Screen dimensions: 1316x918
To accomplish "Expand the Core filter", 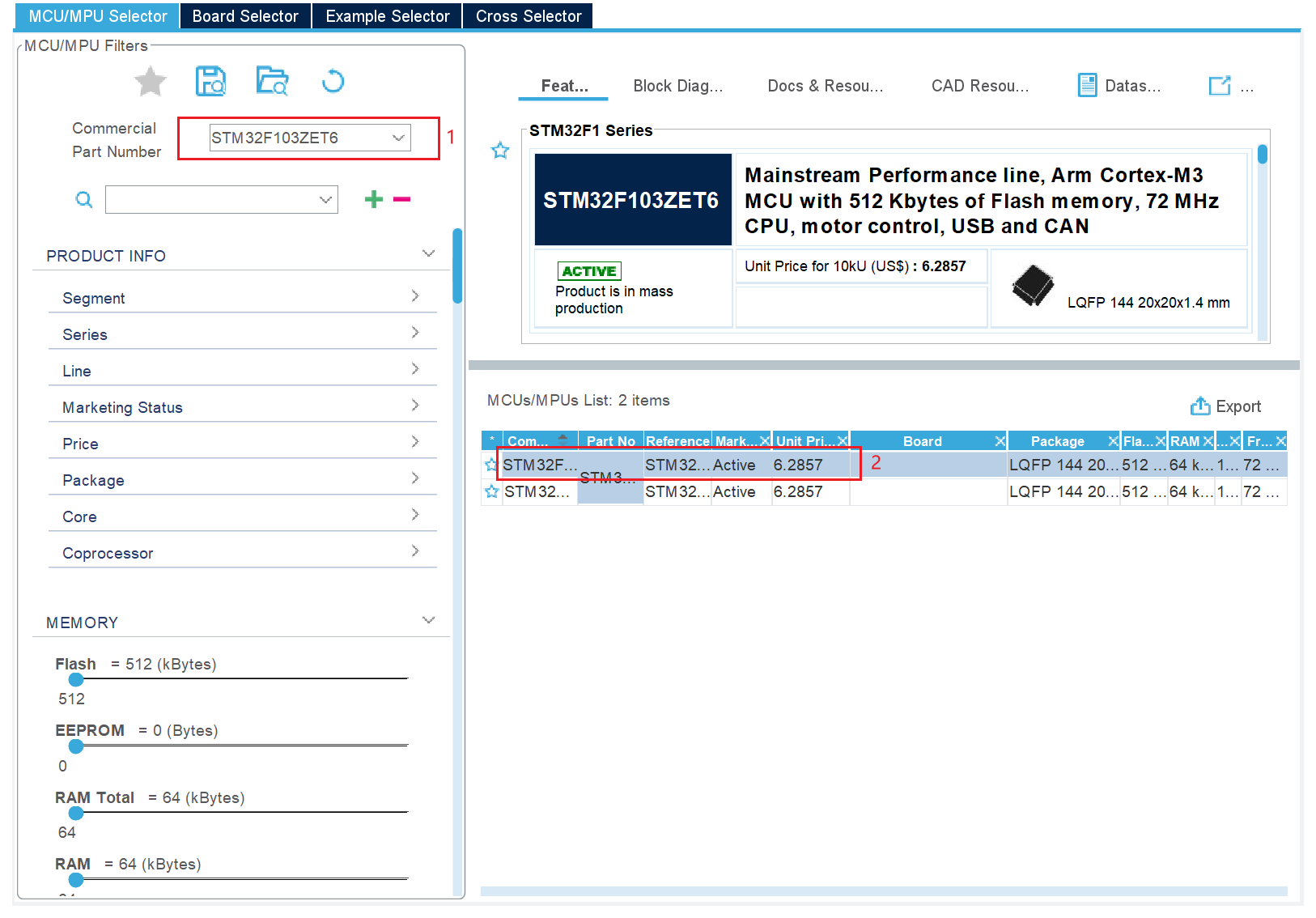I will click(415, 515).
